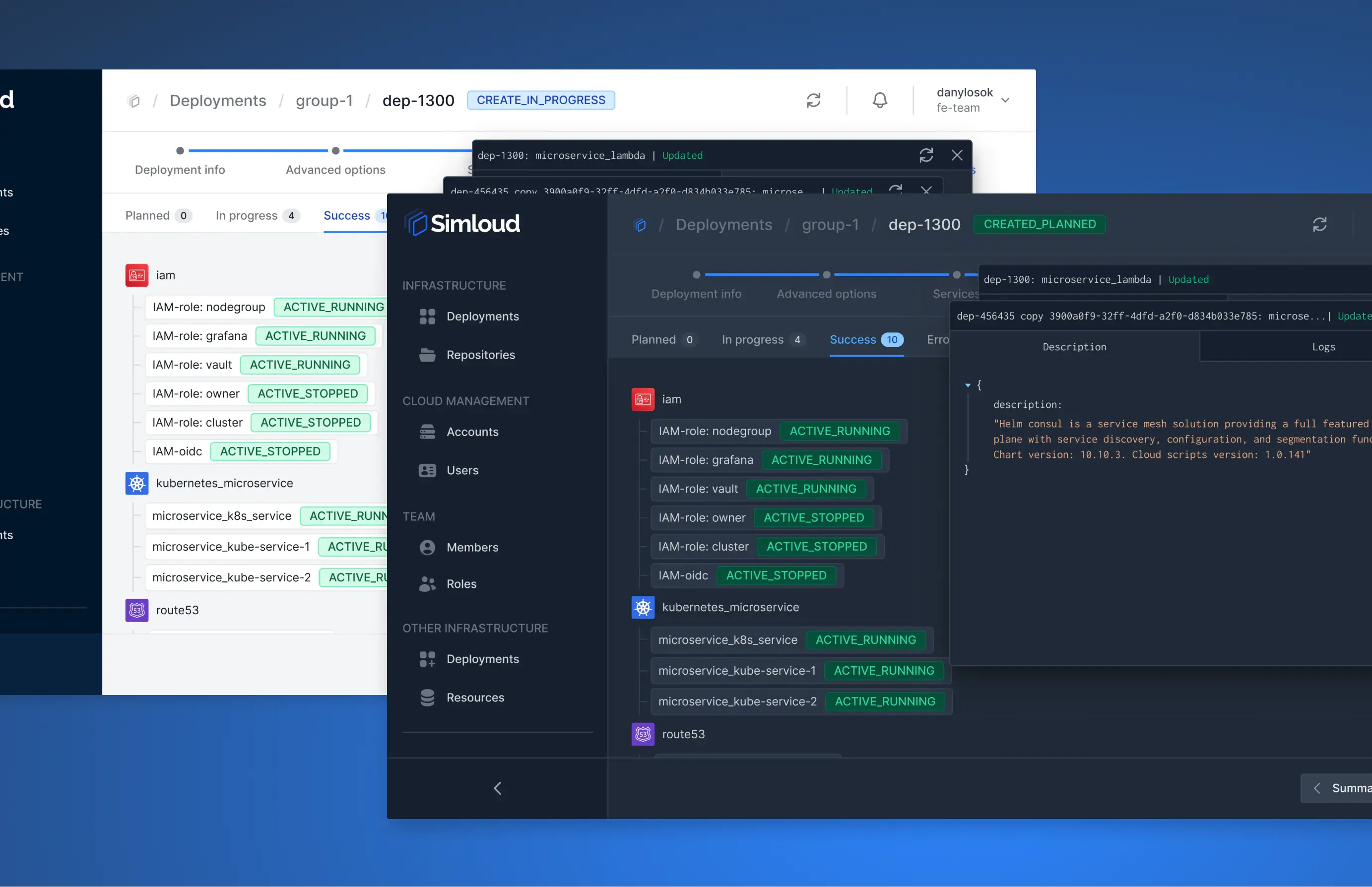Viewport: 1372px width, 887px height.
Task: Select In progress tab in light window
Action: [x=257, y=215]
